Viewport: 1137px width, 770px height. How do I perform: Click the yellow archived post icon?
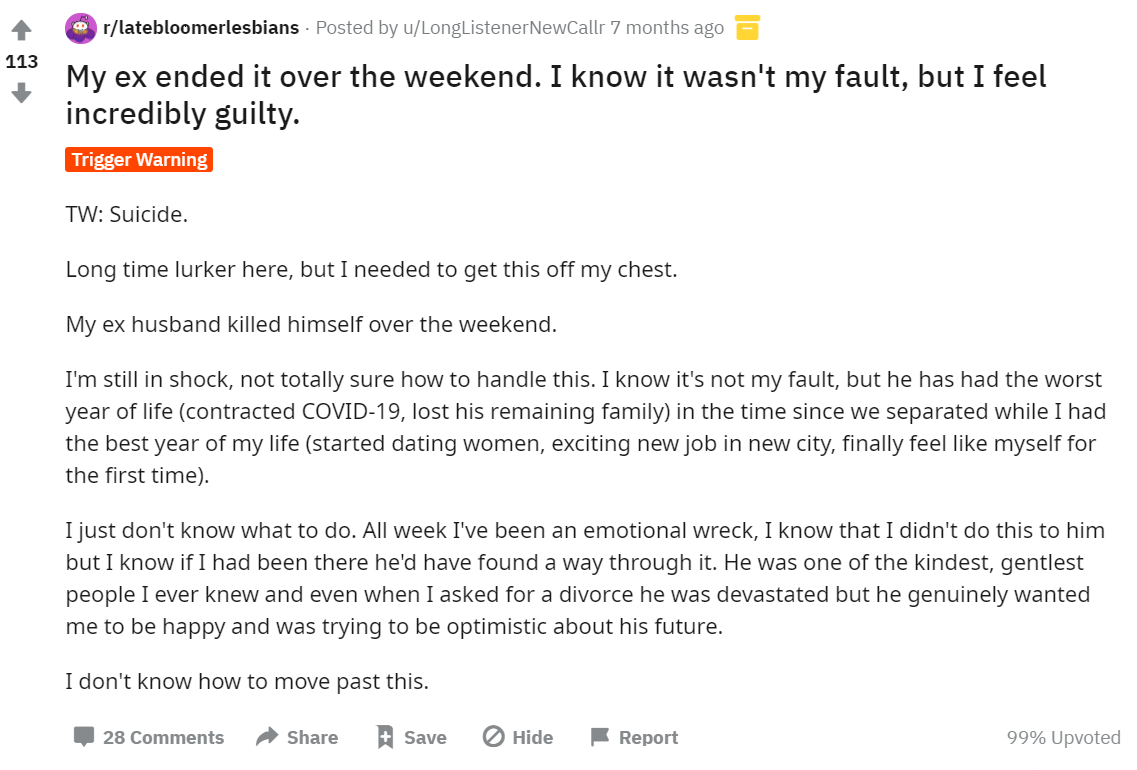(x=746, y=28)
